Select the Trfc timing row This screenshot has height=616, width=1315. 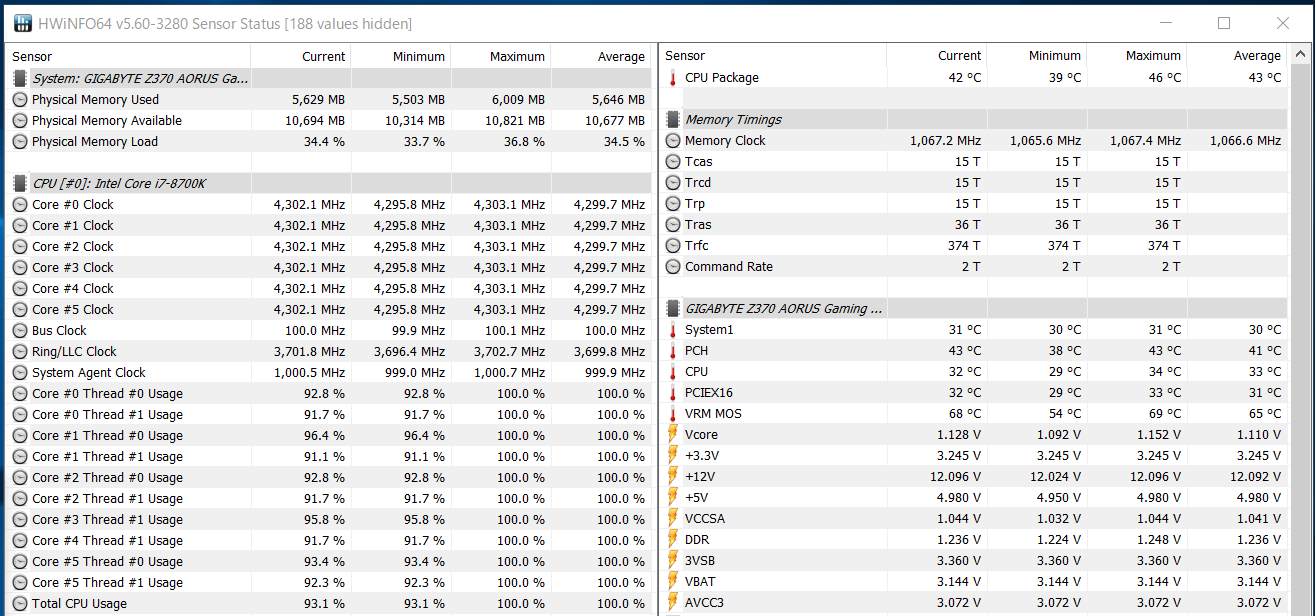(x=974, y=246)
